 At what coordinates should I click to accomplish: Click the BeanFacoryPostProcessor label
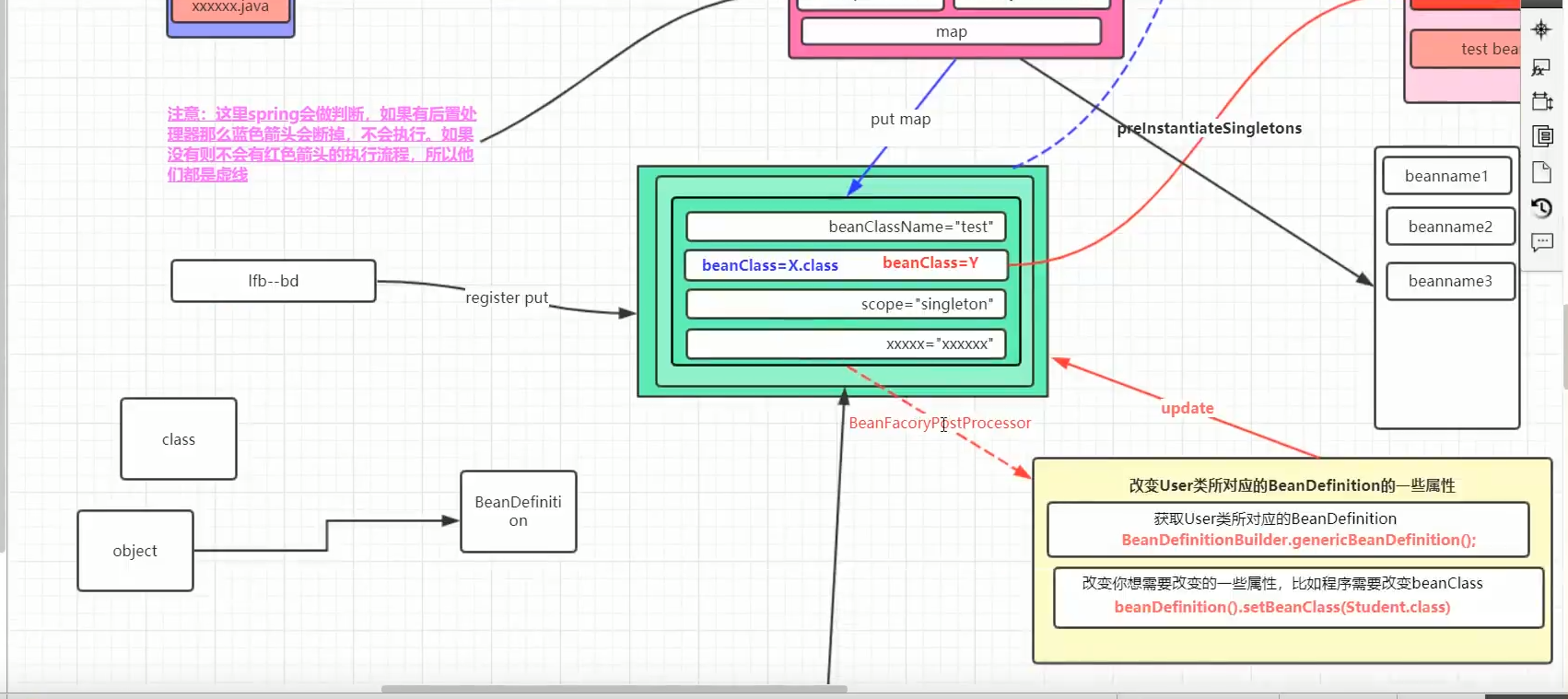click(940, 423)
